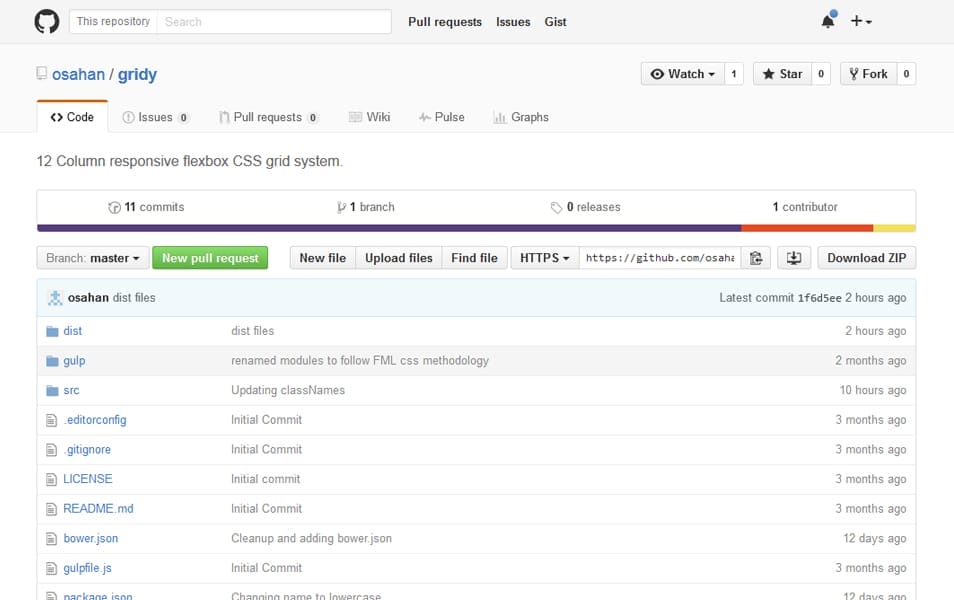Open Pull requests in top navigation
Image resolution: width=954 pixels, height=600 pixels.
[x=445, y=22]
